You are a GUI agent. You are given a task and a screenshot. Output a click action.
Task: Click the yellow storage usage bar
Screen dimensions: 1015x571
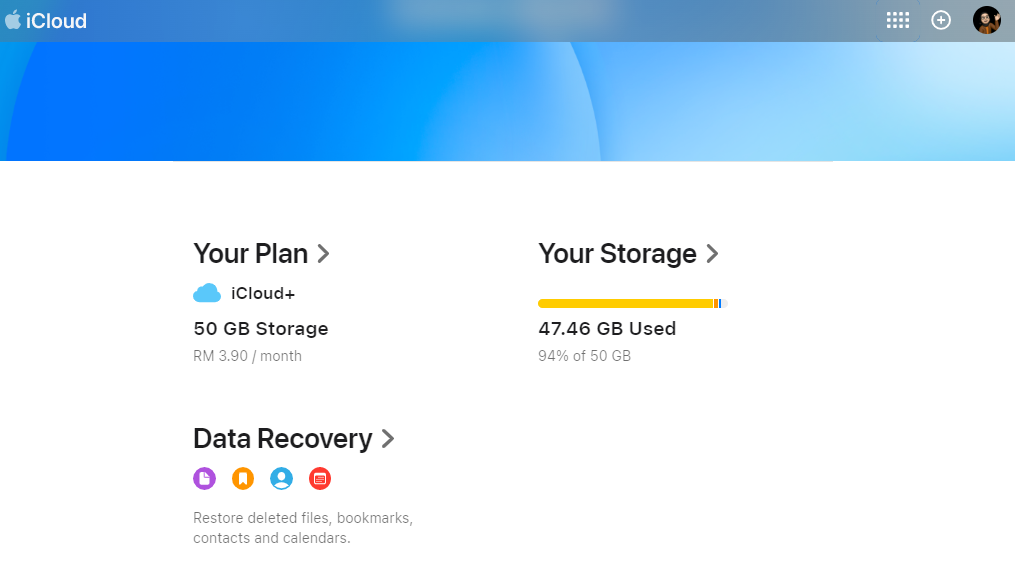pyautogui.click(x=625, y=303)
